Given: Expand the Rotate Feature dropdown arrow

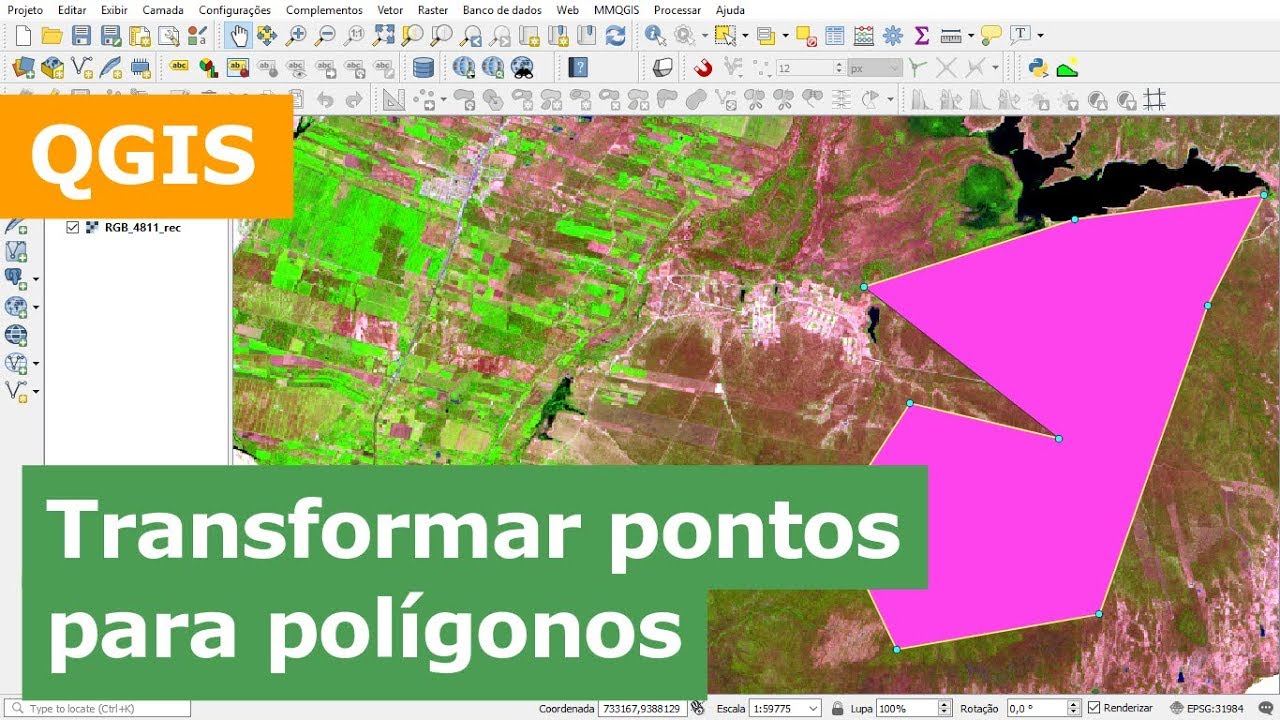Looking at the screenshot, I should tap(889, 100).
